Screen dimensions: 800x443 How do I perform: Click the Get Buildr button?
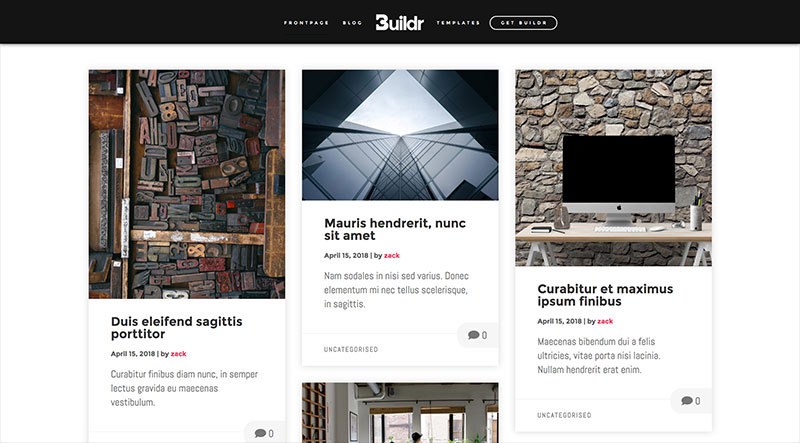pyautogui.click(x=523, y=23)
